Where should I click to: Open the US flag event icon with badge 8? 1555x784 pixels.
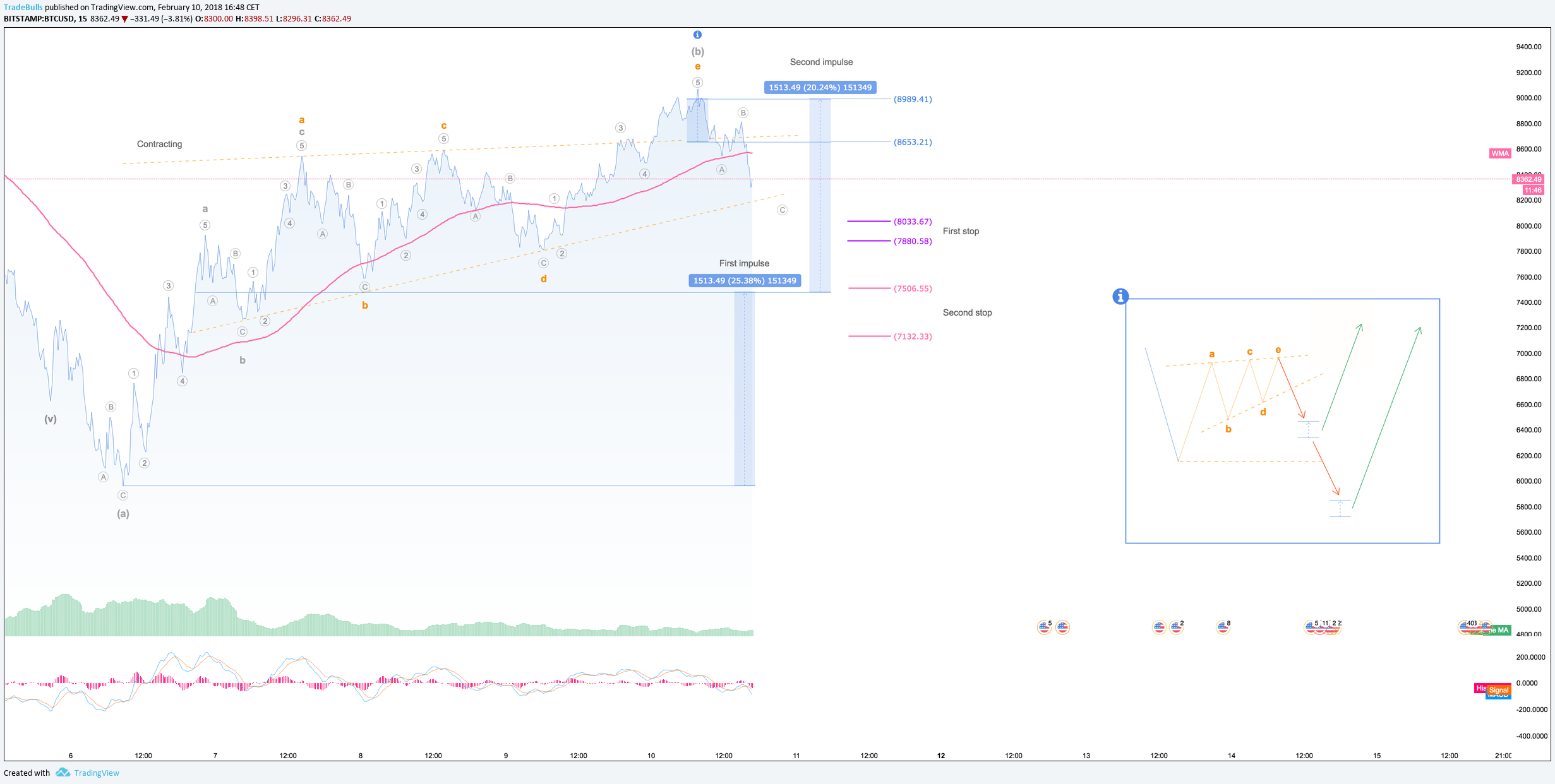(x=1223, y=627)
